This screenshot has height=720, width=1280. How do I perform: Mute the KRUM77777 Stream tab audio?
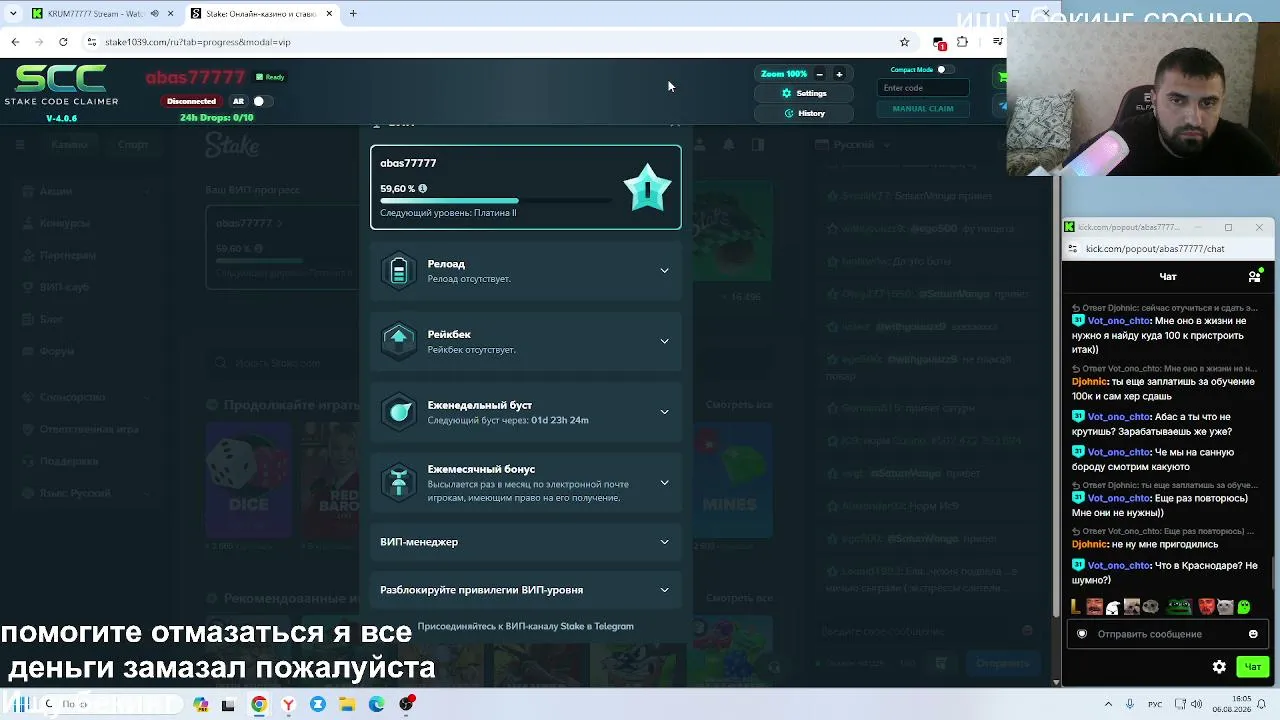pos(155,14)
